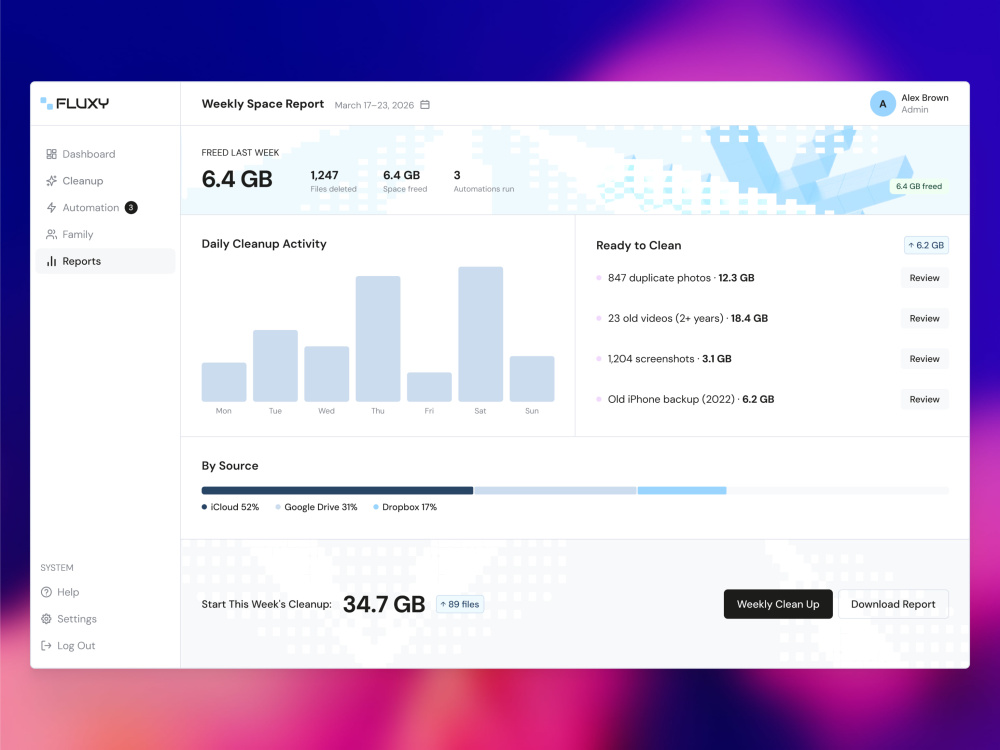Screen dimensions: 1000x750
Task: Click the Help question mark icon
Action: (46, 592)
